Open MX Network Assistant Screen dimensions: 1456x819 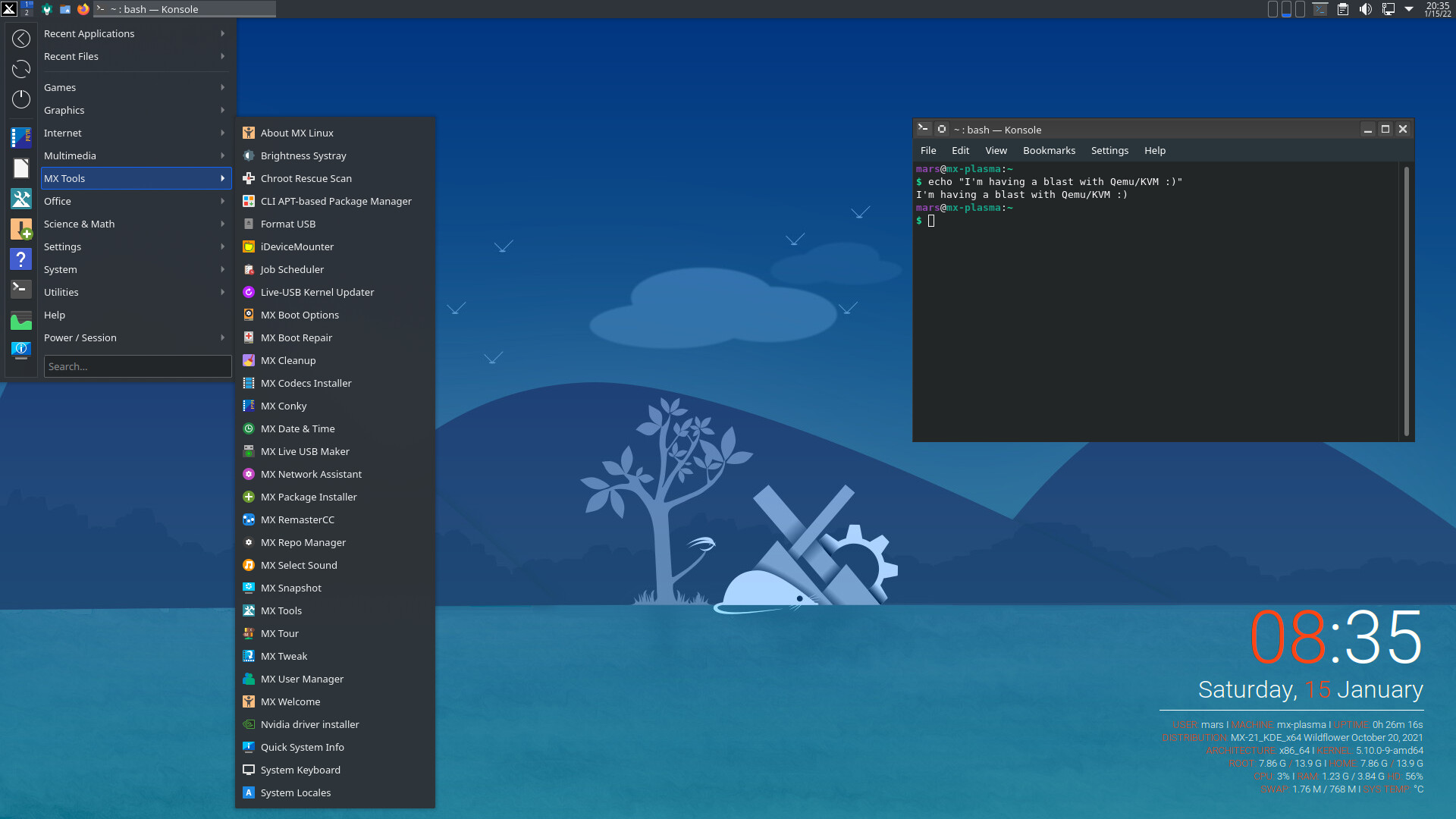pos(334,474)
